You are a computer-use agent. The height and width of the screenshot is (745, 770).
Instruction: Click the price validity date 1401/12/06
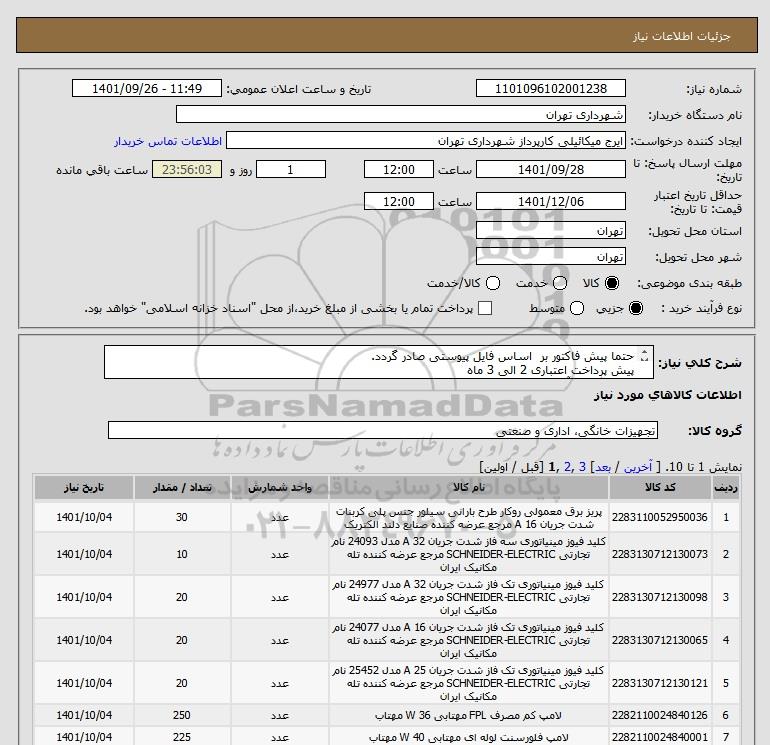coord(551,201)
